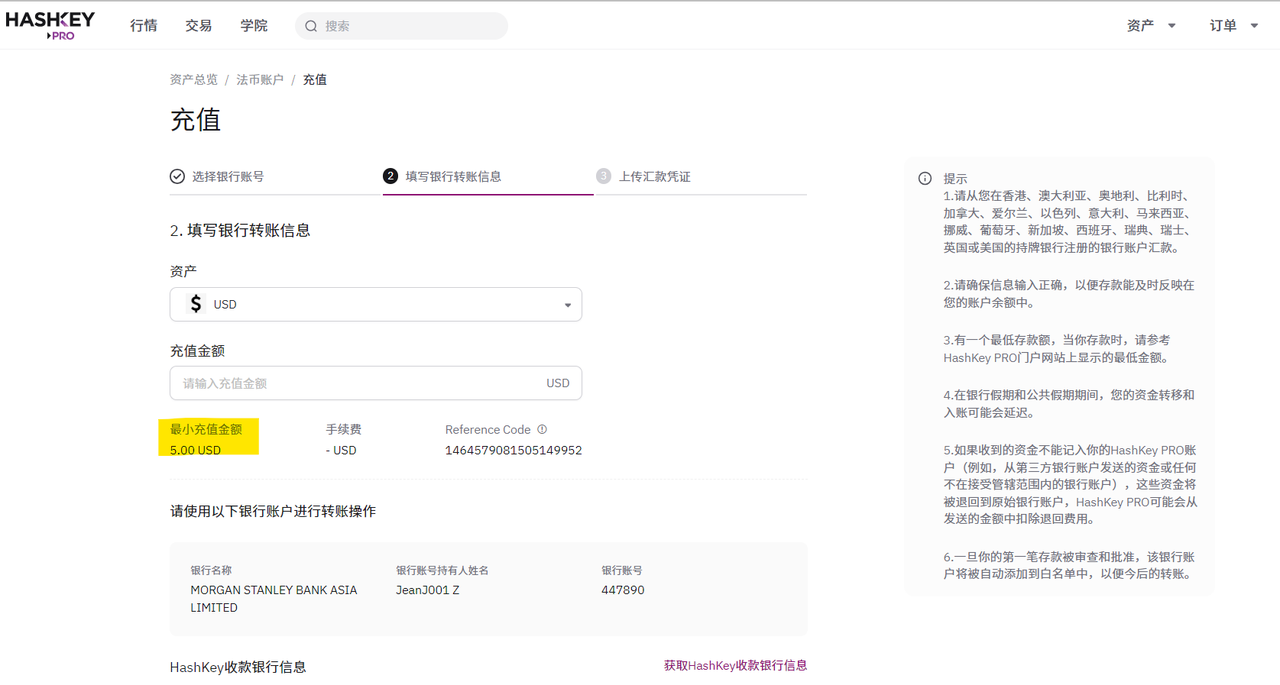Click the 请使用以下银行账户进行转账操作 heading
1280x685 pixels.
(273, 511)
